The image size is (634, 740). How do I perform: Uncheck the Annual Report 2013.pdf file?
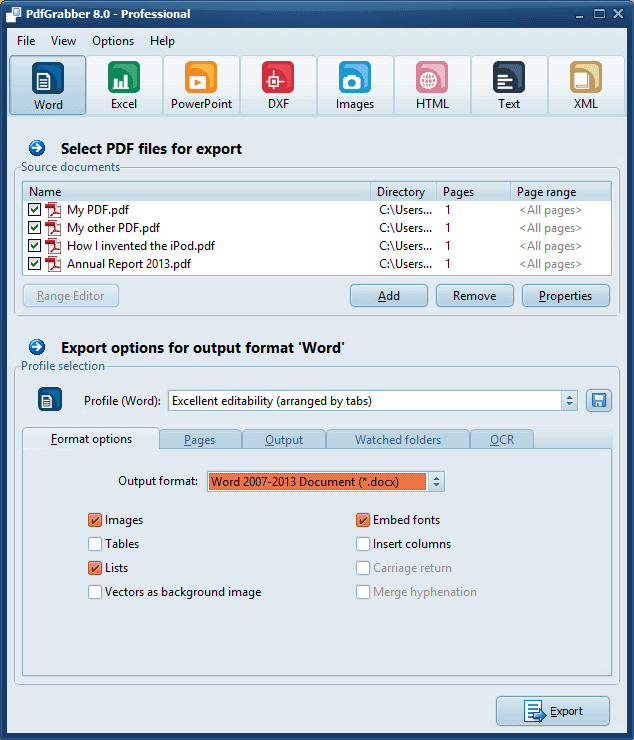pos(35,264)
